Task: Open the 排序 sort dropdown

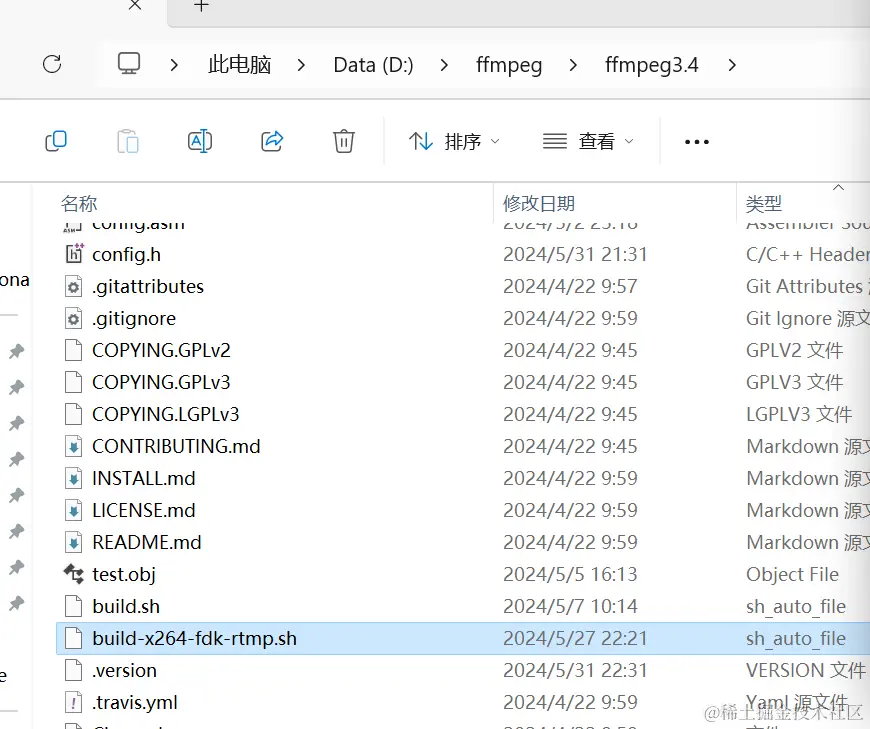Action: (x=454, y=141)
